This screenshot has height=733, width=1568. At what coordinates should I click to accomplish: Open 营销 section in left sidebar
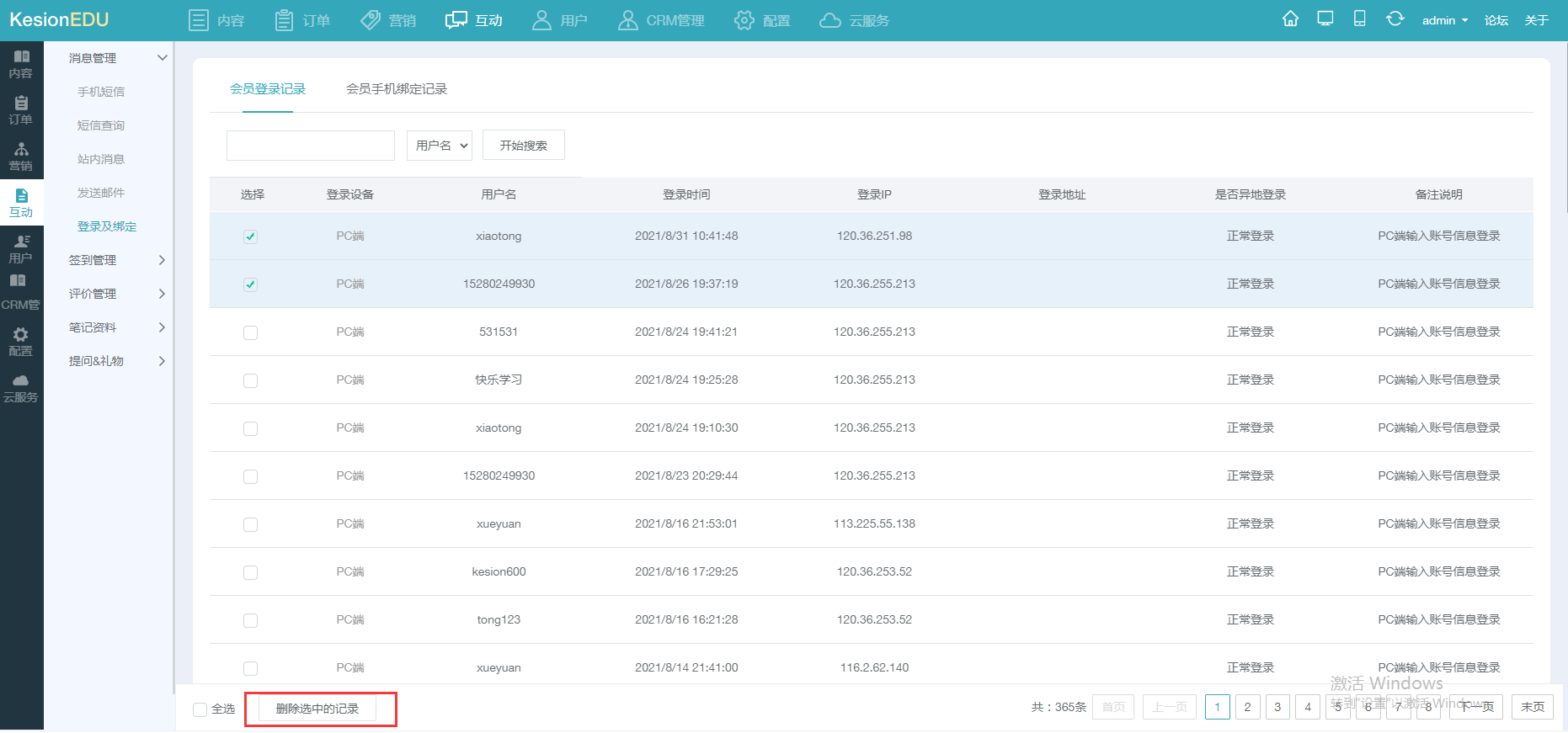(21, 157)
